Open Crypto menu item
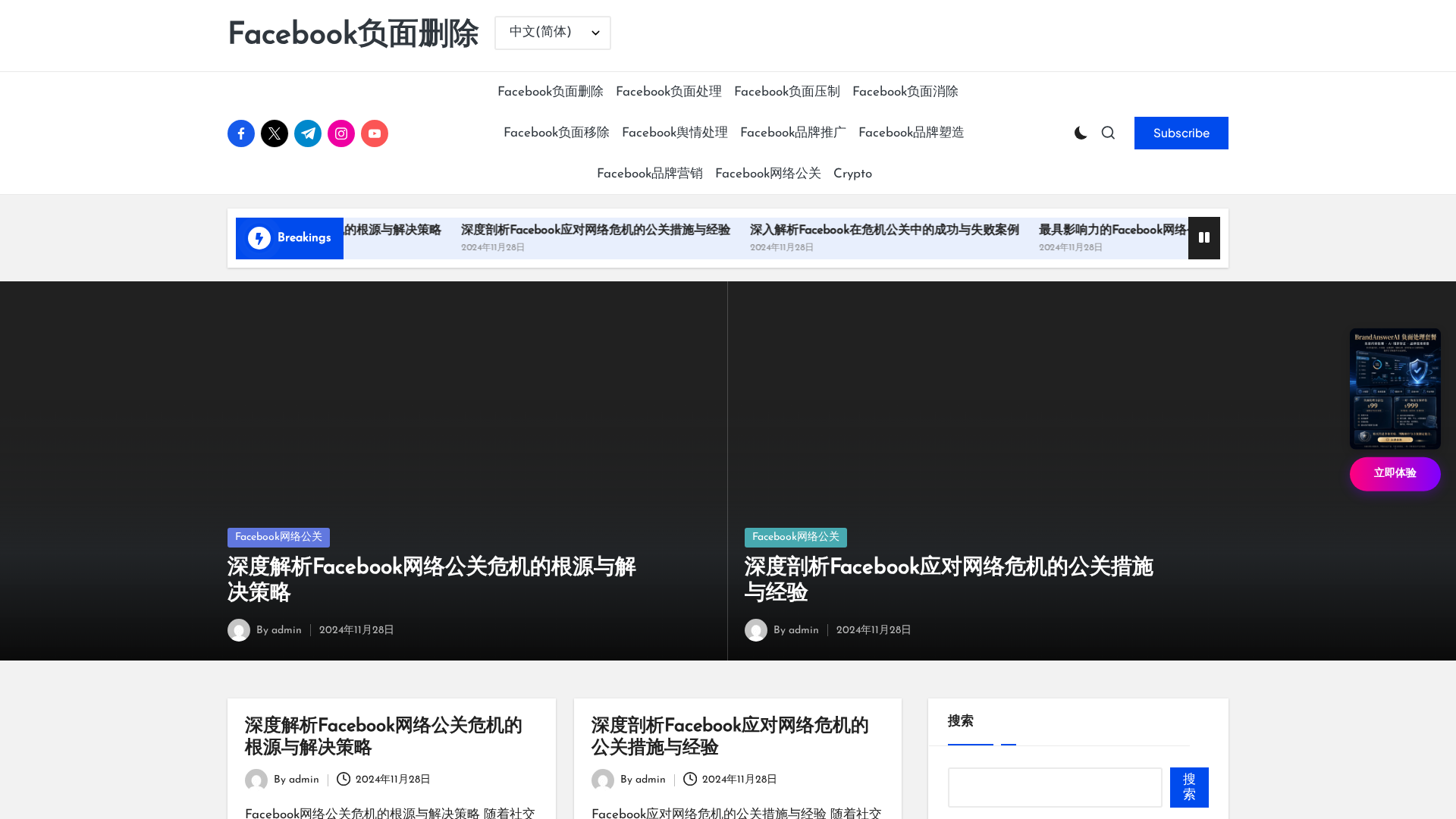Viewport: 1456px width, 819px height. click(x=852, y=174)
